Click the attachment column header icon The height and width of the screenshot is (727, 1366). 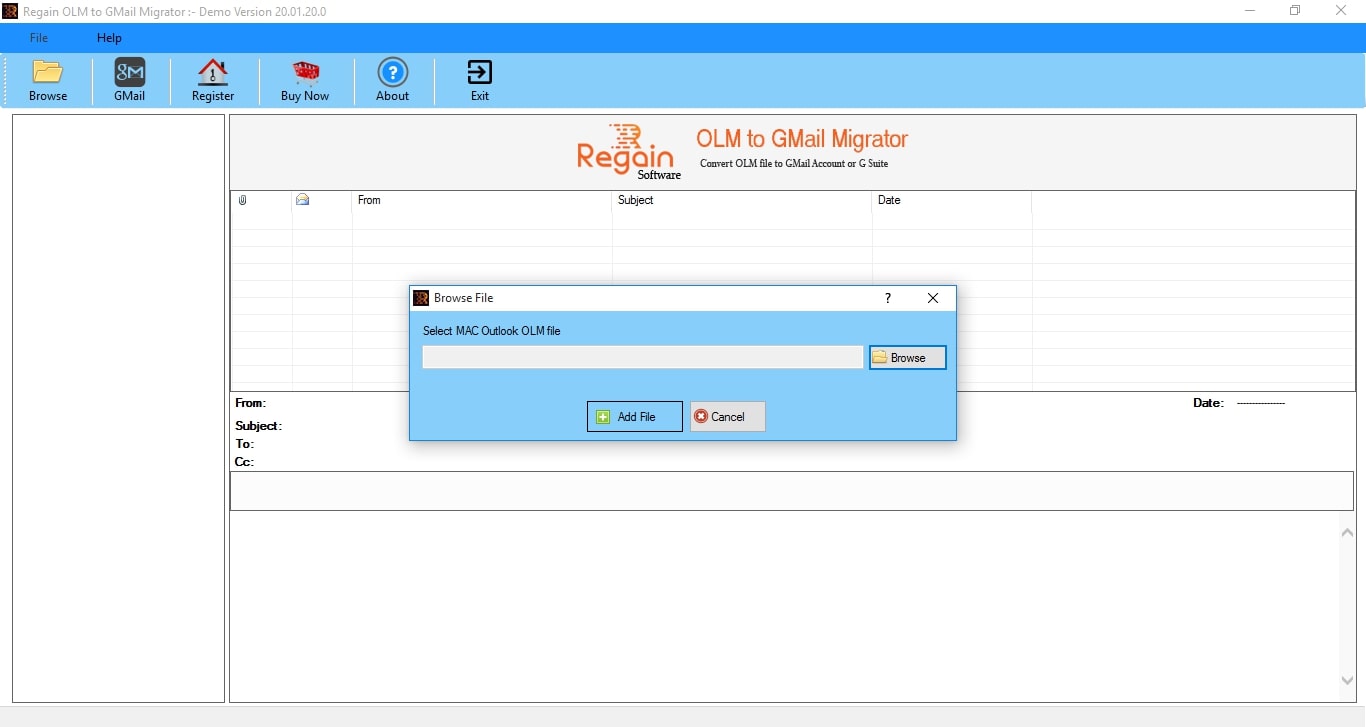242,200
